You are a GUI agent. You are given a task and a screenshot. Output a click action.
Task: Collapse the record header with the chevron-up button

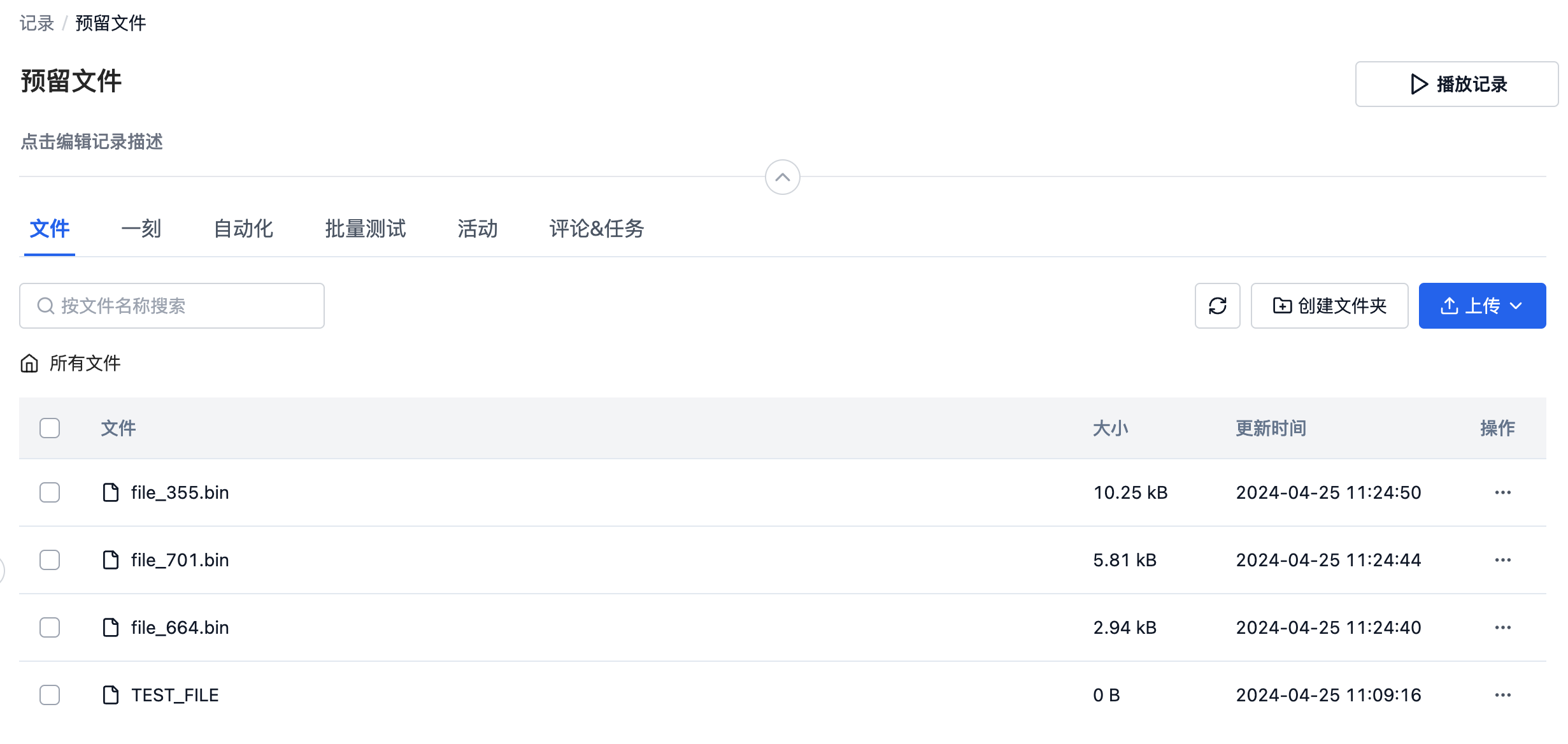pos(783,177)
